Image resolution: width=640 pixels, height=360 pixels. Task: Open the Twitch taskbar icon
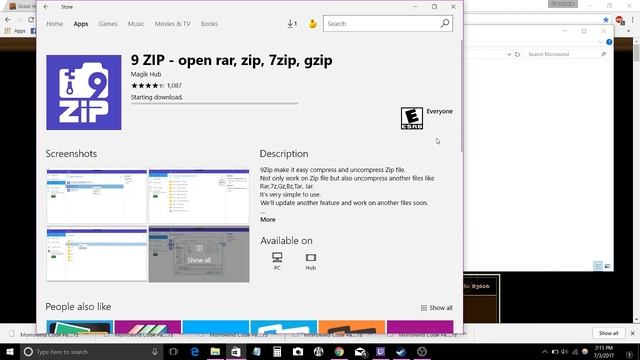pyautogui.click(x=381, y=352)
